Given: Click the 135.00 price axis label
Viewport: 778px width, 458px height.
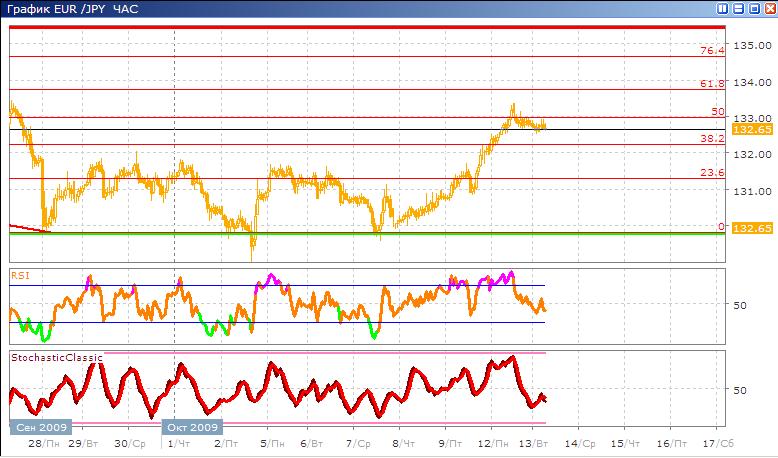Looking at the screenshot, I should point(750,46).
